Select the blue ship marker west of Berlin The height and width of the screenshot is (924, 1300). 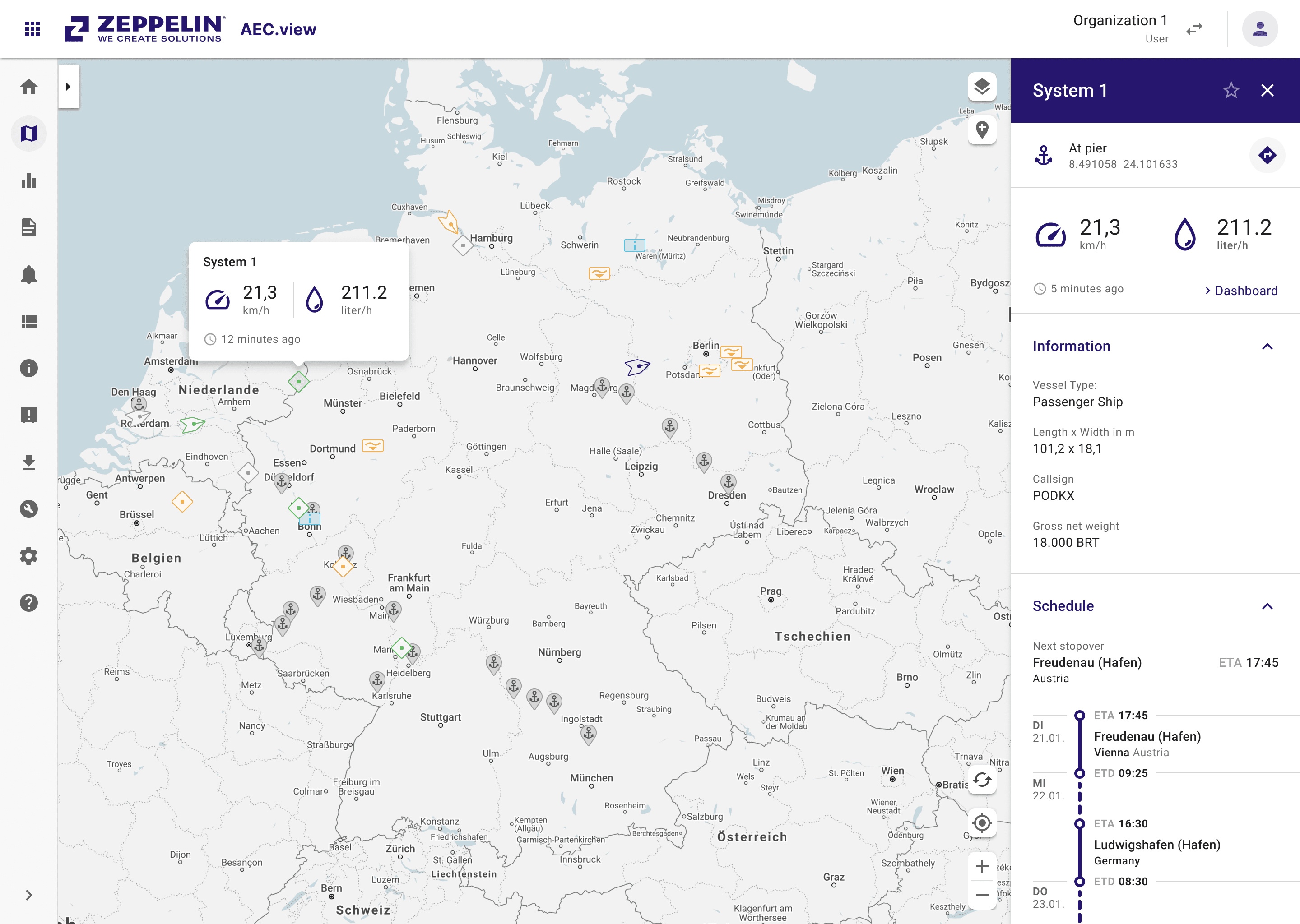coord(637,367)
